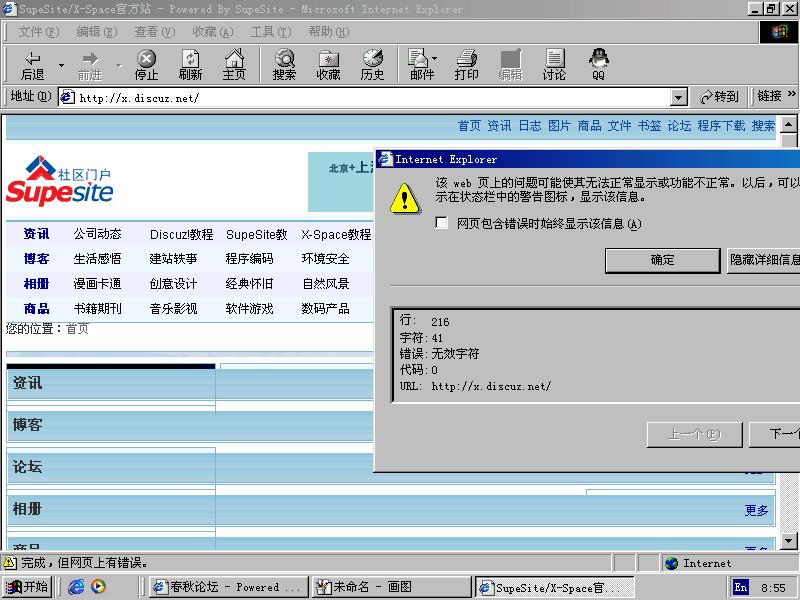The width and height of the screenshot is (800, 600).
Task: Refresh the page with 刷新 button
Action: pyautogui.click(x=190, y=65)
